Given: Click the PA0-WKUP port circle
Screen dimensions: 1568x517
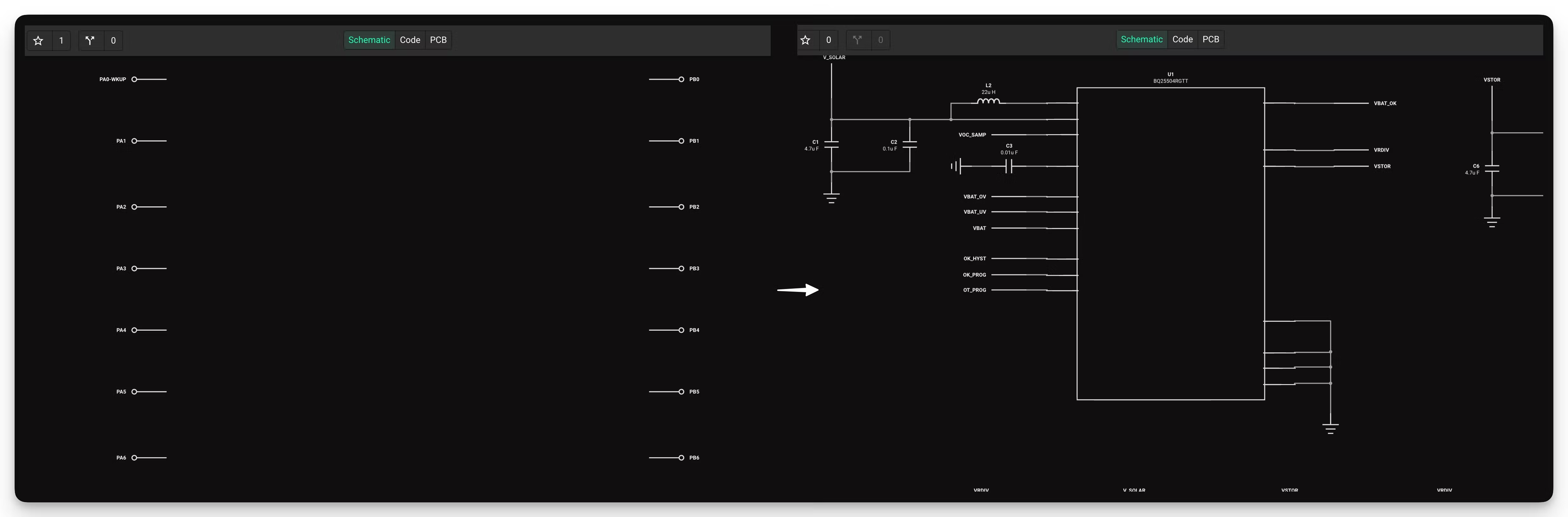Looking at the screenshot, I should (134, 79).
